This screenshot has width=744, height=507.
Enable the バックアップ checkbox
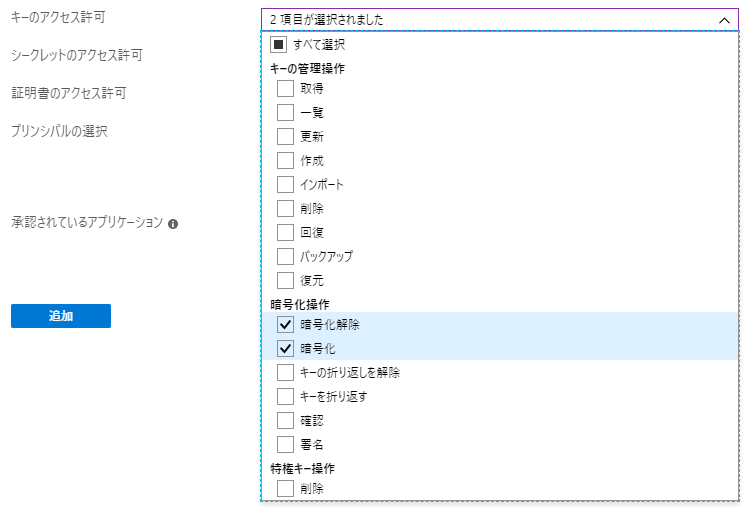tap(286, 256)
